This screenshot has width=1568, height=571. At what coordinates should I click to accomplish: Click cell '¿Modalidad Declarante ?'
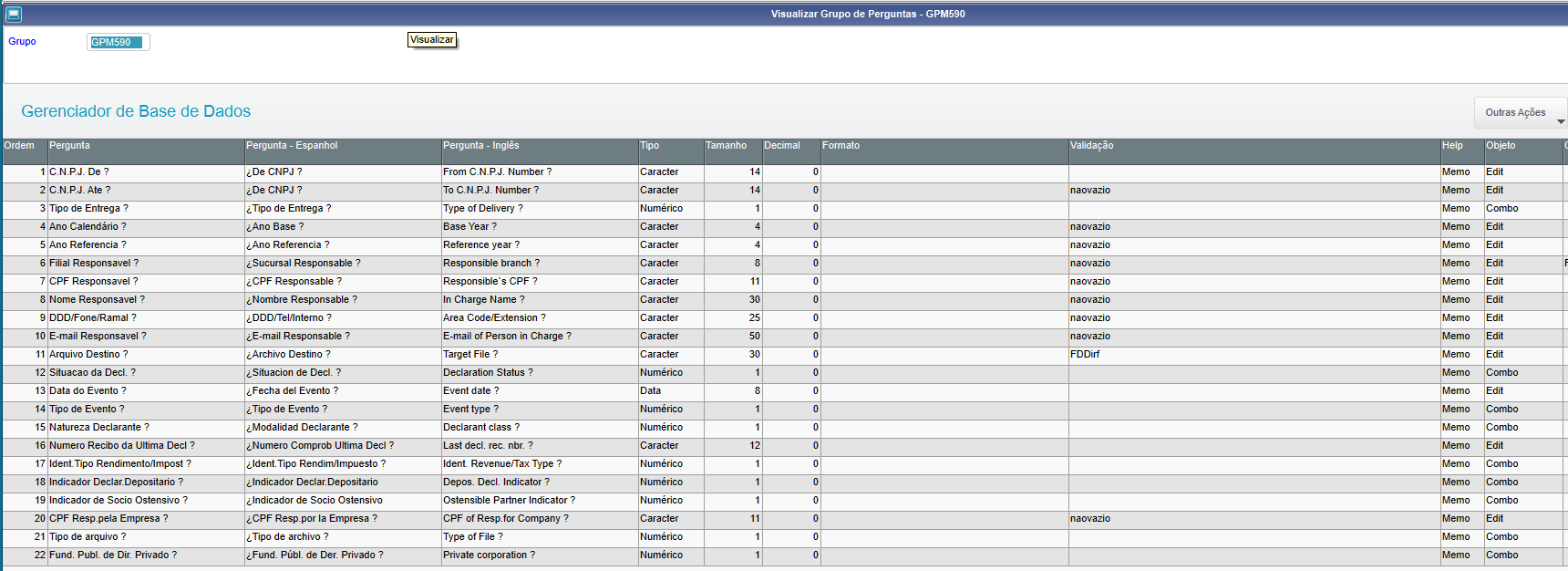pos(343,428)
